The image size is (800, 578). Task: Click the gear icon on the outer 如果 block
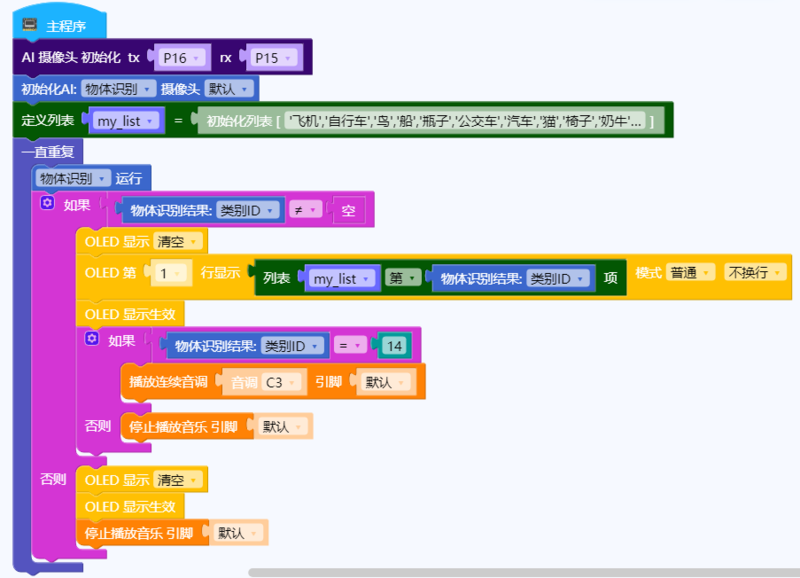tap(47, 204)
